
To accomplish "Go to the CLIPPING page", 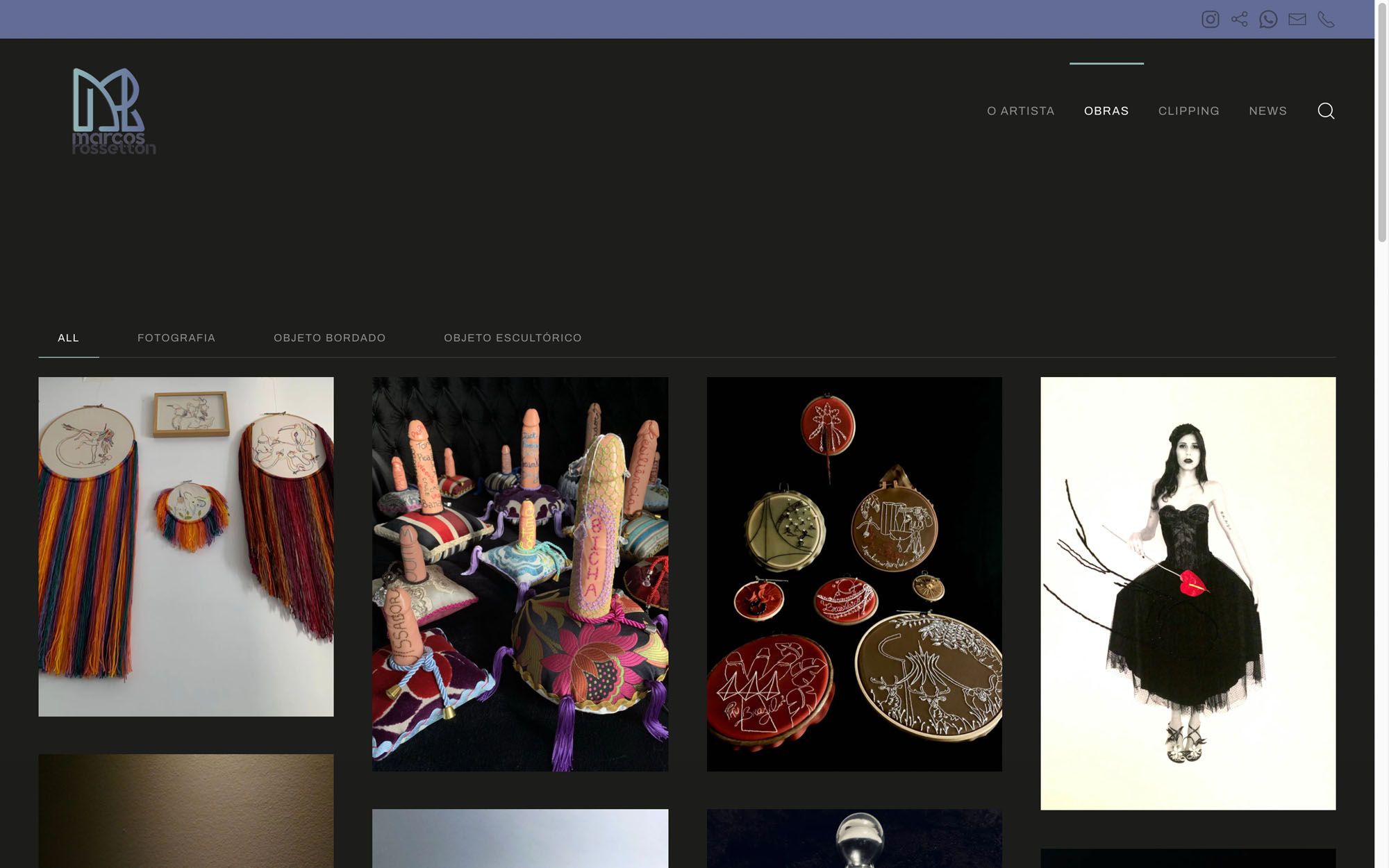I will click(x=1188, y=111).
